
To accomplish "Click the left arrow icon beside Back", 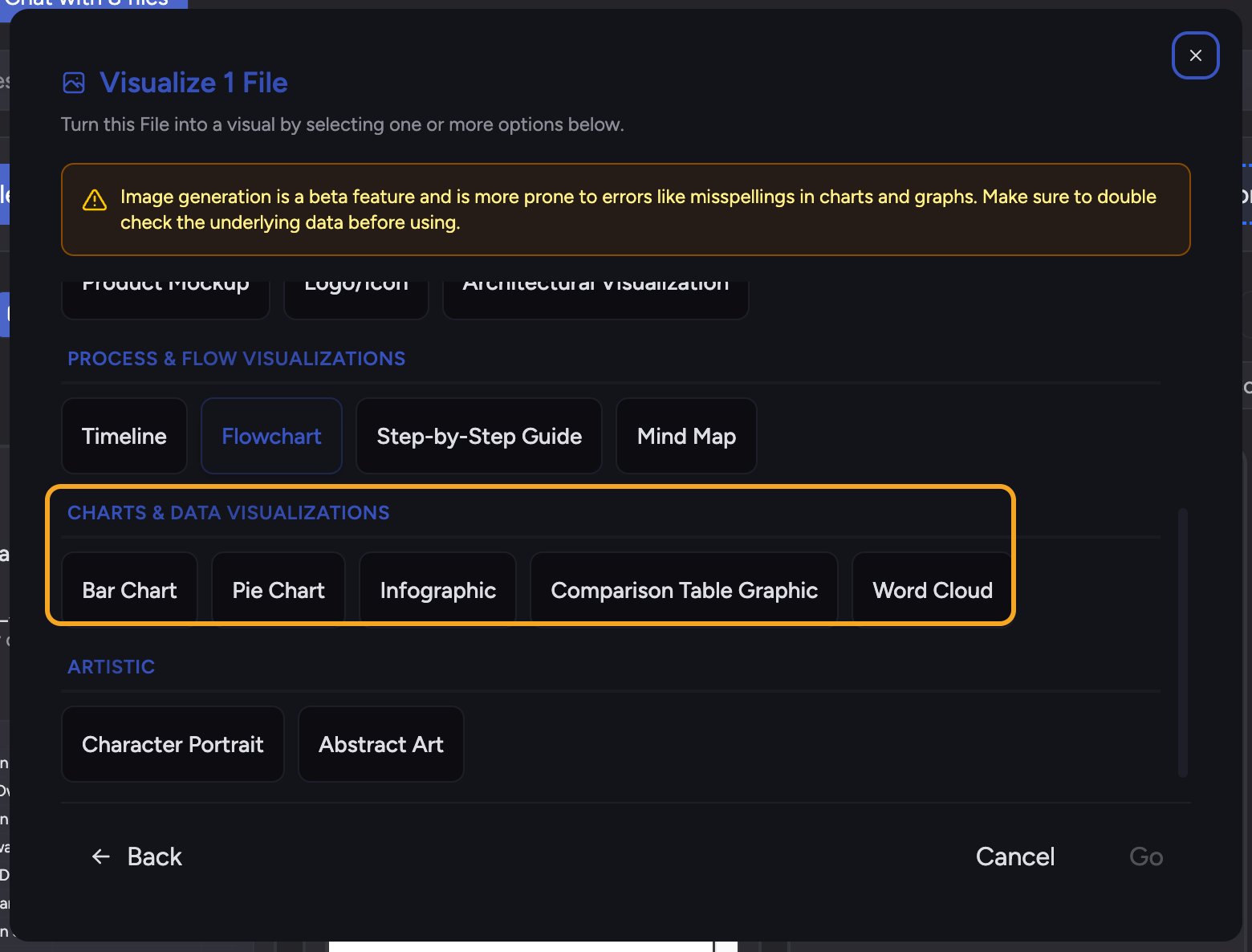I will (x=100, y=856).
